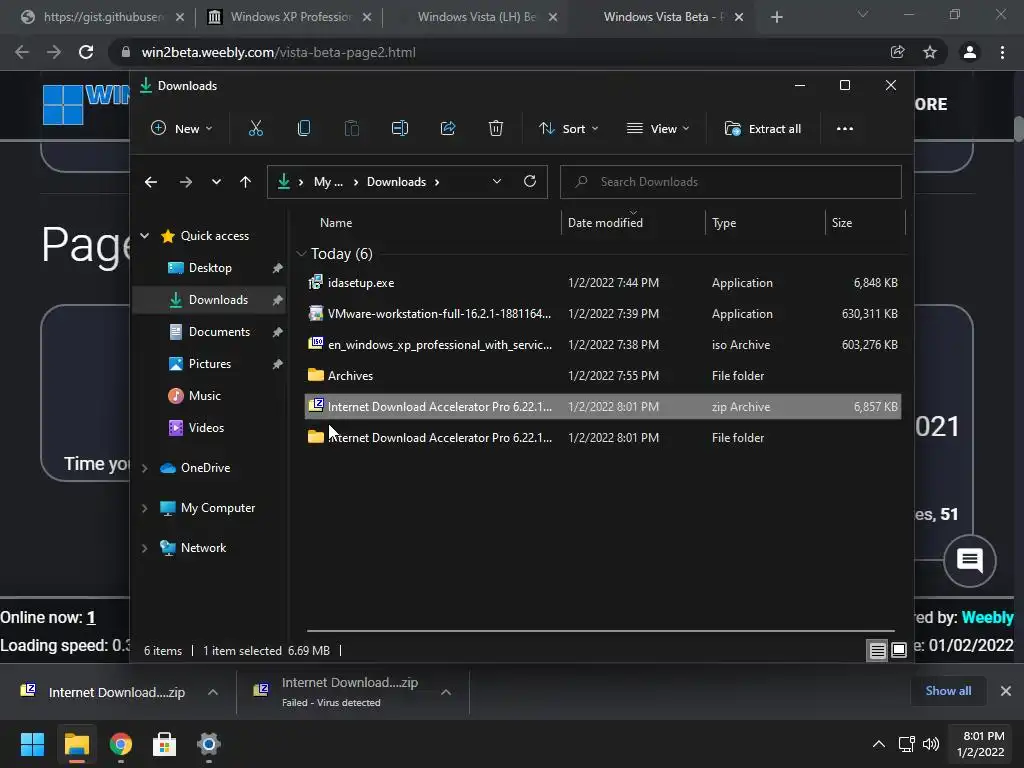Click Extract all in the toolbar
The width and height of the screenshot is (1024, 768).
763,129
